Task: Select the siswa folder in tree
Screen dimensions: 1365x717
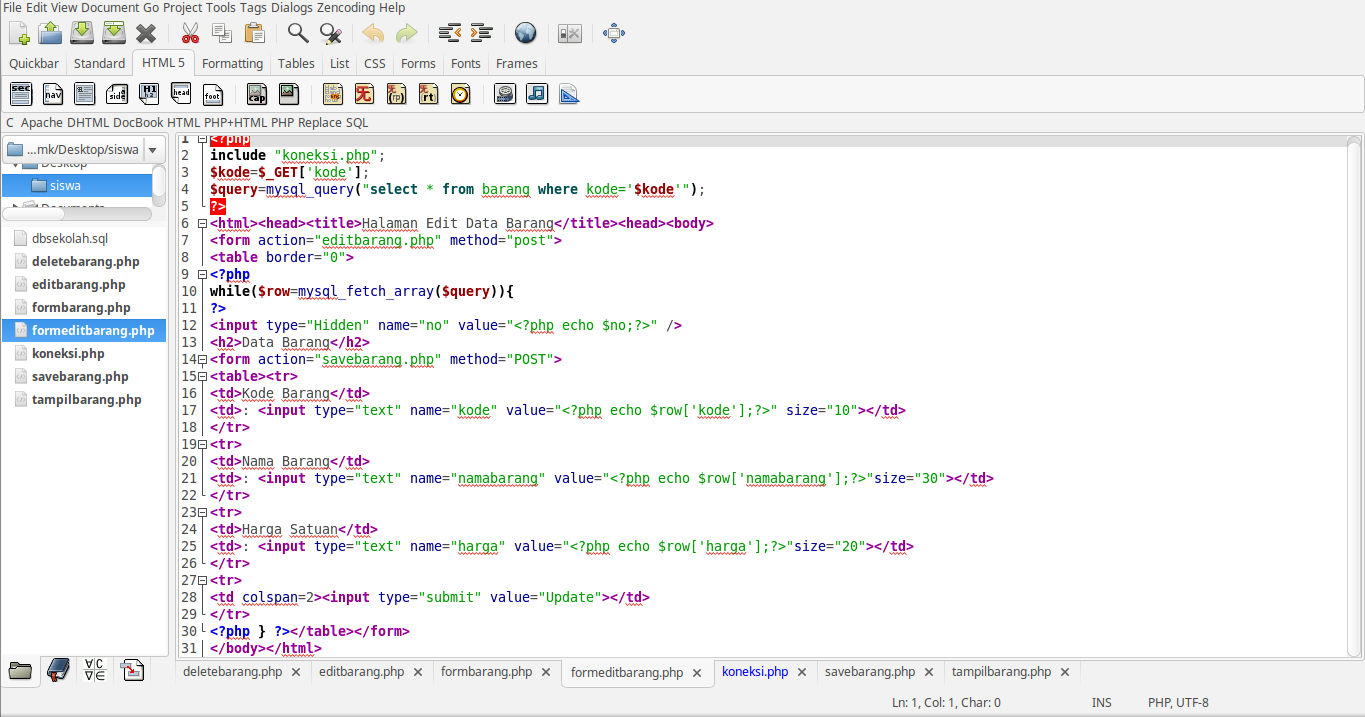Action: [65, 185]
